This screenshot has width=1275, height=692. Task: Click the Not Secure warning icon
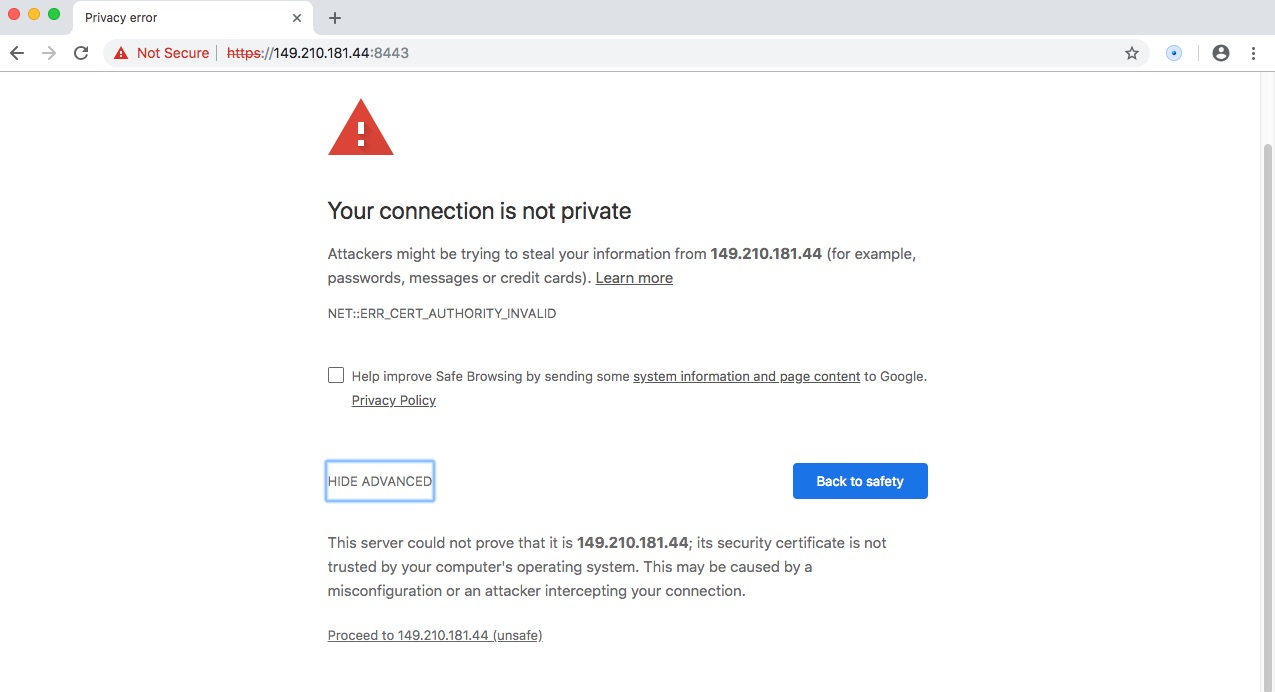coord(121,53)
